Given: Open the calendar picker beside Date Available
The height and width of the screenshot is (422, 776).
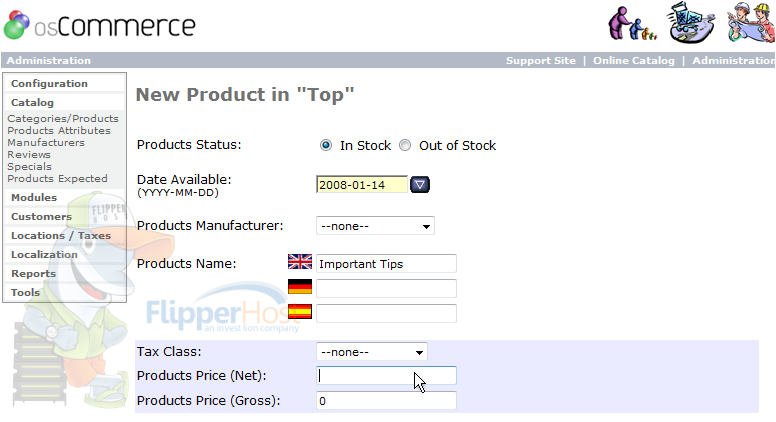Looking at the screenshot, I should click(x=420, y=185).
